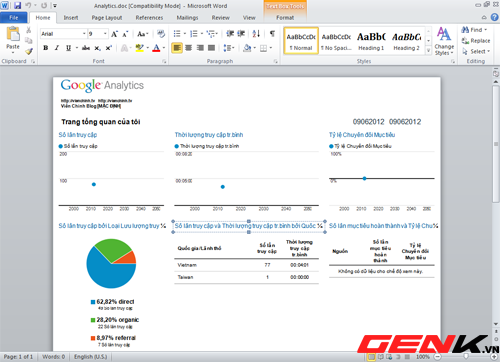The image size is (500, 362).
Task: Switch to Draft view in status bar
Action: tap(407, 357)
